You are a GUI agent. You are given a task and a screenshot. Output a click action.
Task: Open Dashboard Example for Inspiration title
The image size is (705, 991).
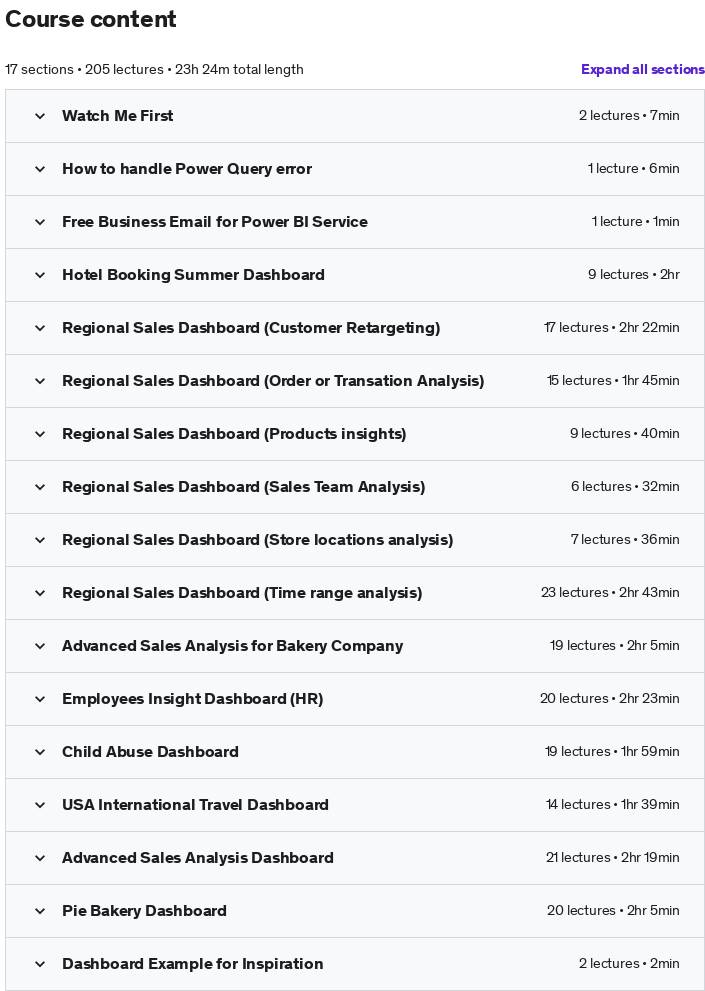pos(193,964)
